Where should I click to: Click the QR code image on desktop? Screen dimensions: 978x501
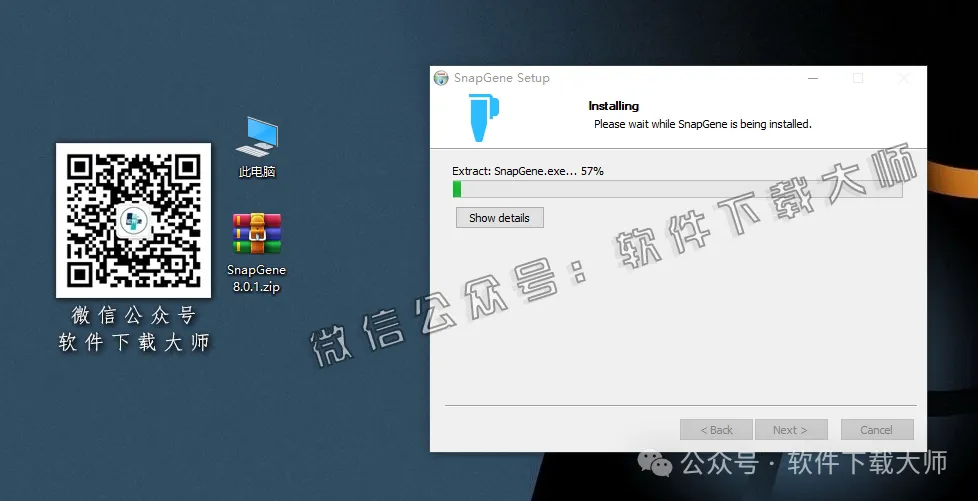tap(133, 220)
